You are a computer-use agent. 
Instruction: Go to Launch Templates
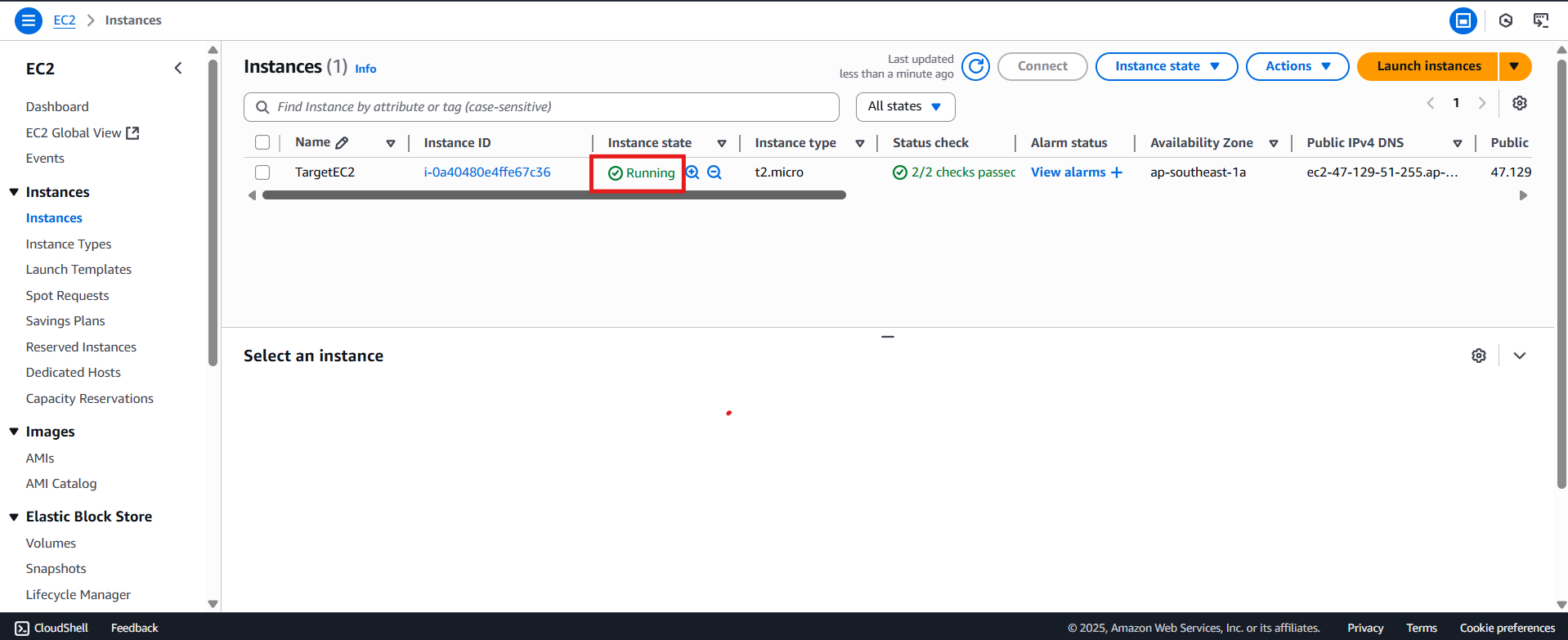pyautogui.click(x=78, y=270)
